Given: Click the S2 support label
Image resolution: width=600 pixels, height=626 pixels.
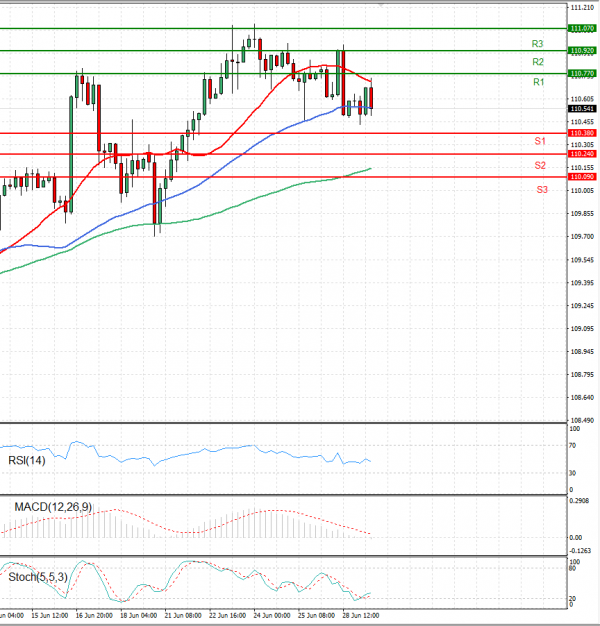Looking at the screenshot, I should click(x=540, y=165).
